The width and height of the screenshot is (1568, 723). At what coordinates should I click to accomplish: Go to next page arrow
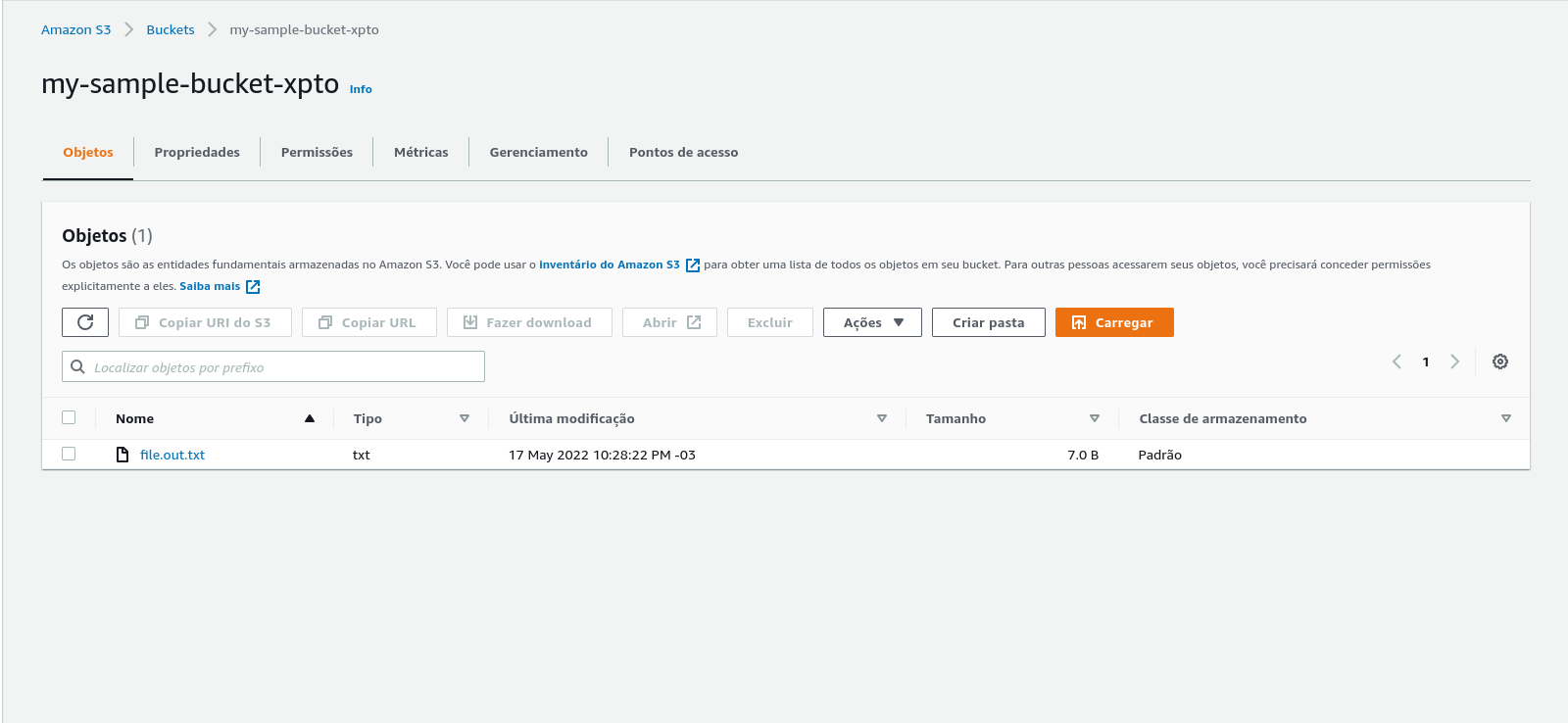point(1455,361)
